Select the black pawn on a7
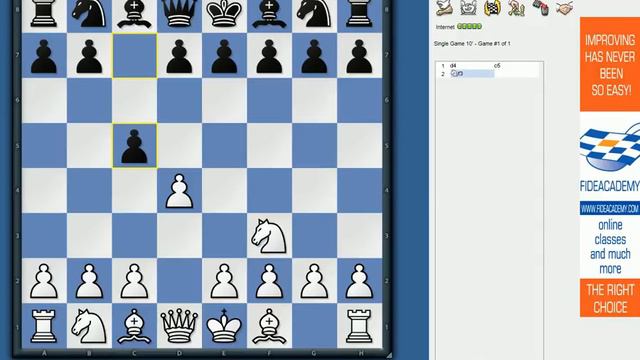The image size is (640, 360). [x=44, y=56]
